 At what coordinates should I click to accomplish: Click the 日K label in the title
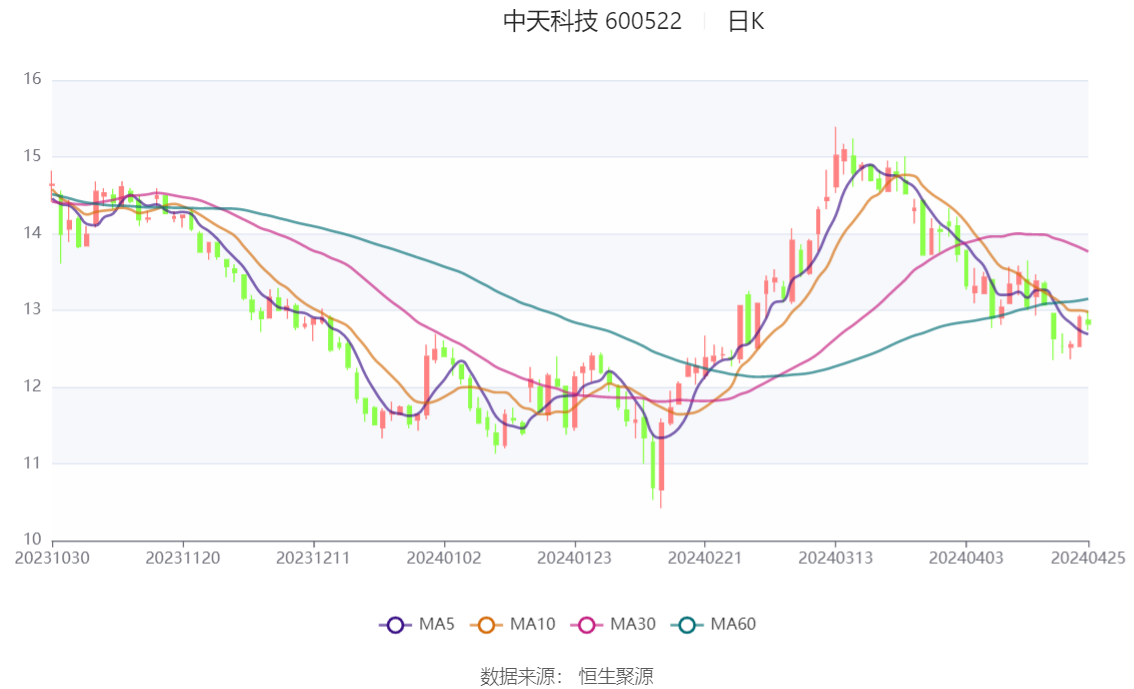click(746, 21)
